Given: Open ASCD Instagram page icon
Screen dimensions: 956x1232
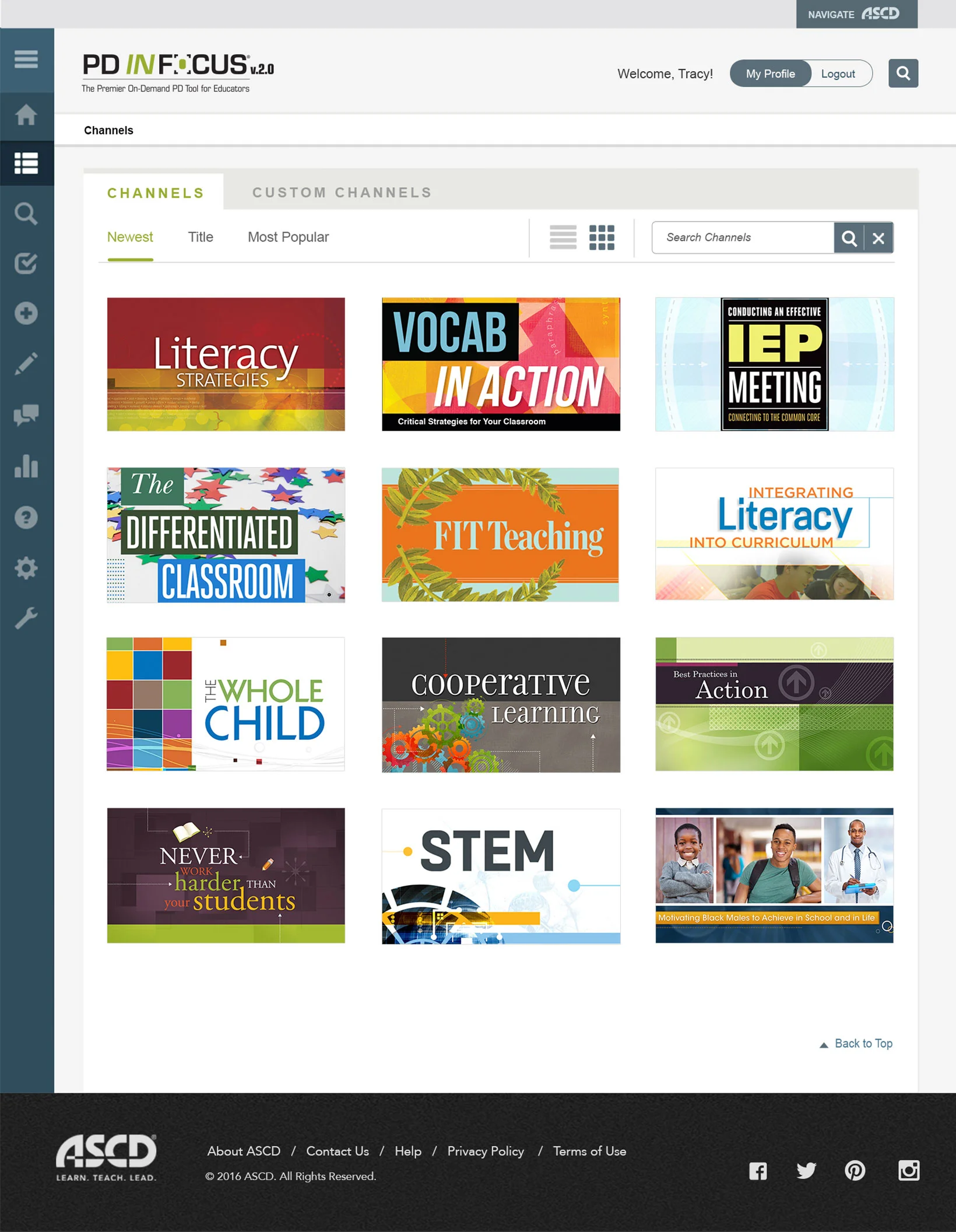Looking at the screenshot, I should pyautogui.click(x=909, y=1170).
